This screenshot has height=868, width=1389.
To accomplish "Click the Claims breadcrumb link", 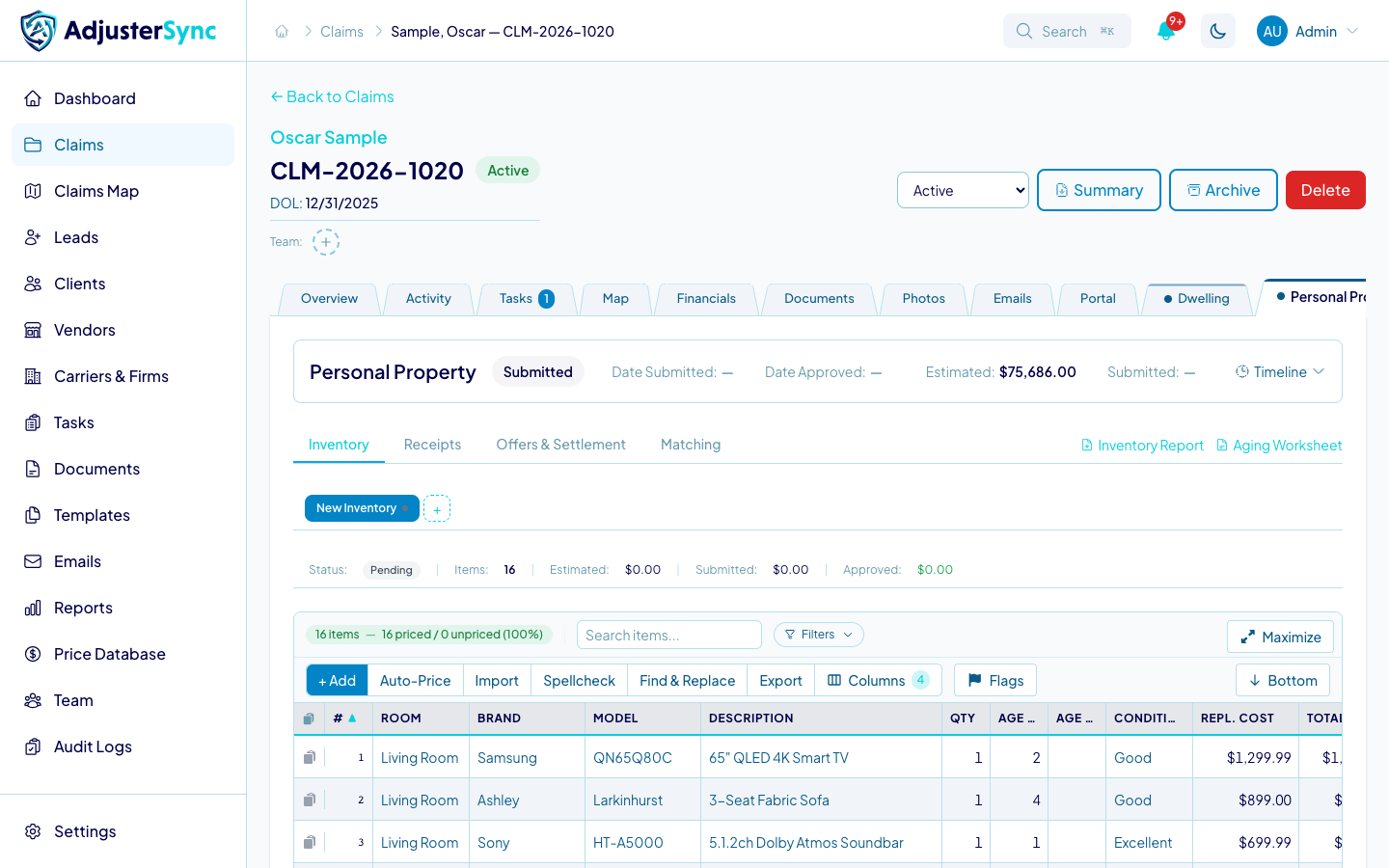I will (x=341, y=32).
